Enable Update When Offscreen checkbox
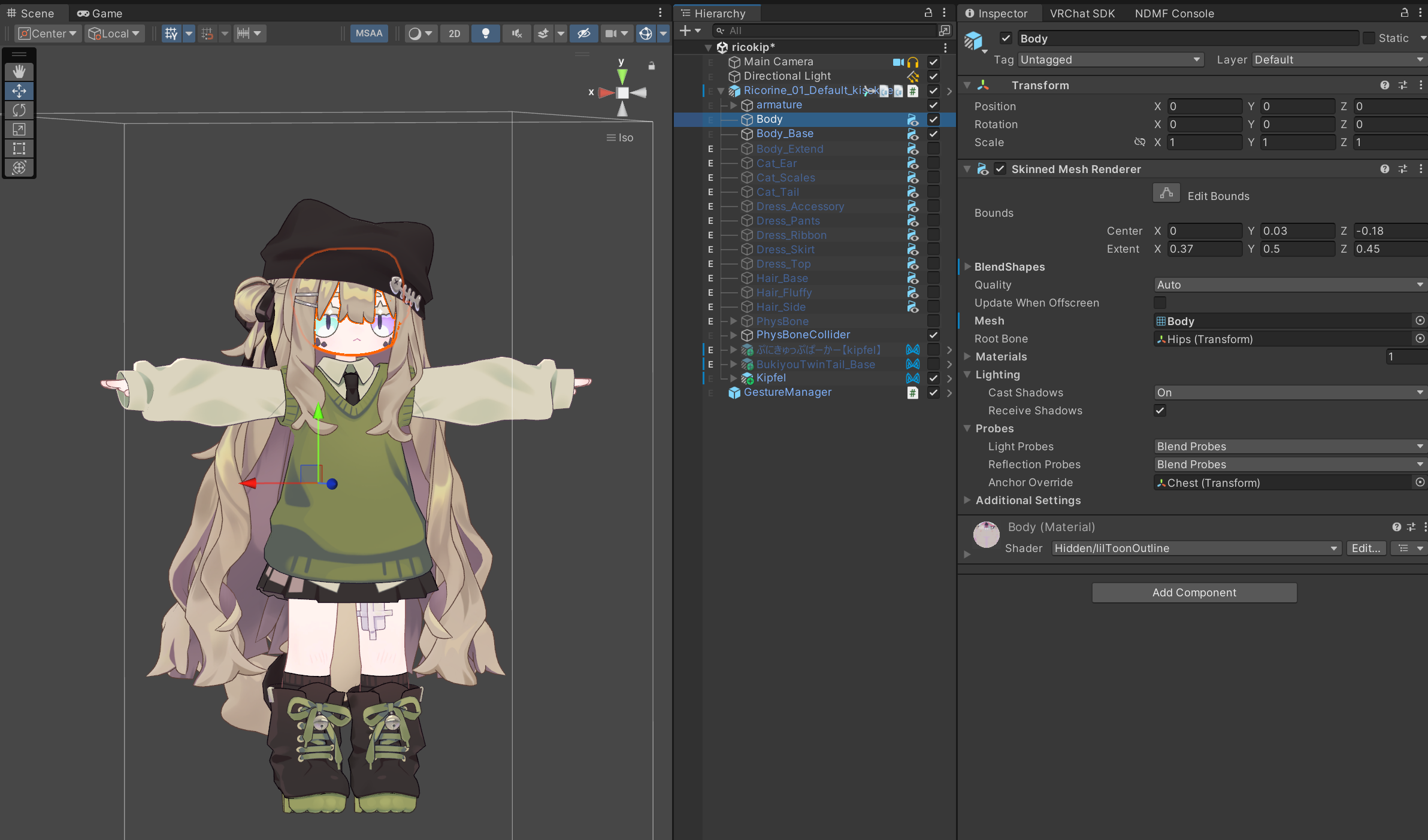The width and height of the screenshot is (1428, 840). coord(1160,303)
